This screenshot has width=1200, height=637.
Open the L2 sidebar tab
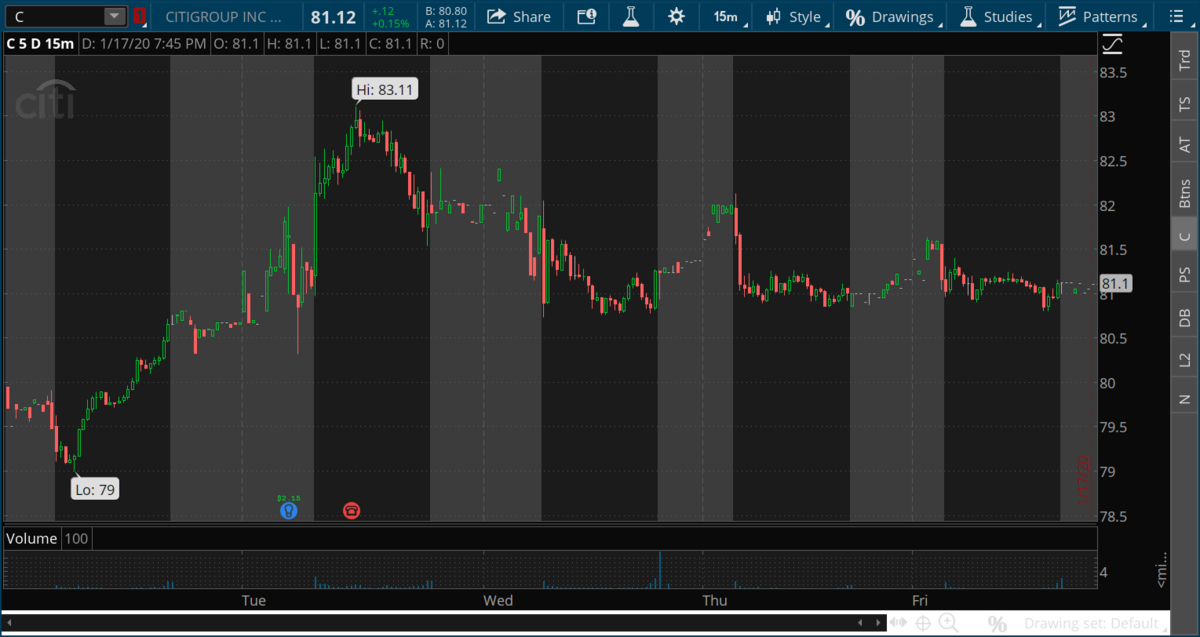pyautogui.click(x=1184, y=359)
